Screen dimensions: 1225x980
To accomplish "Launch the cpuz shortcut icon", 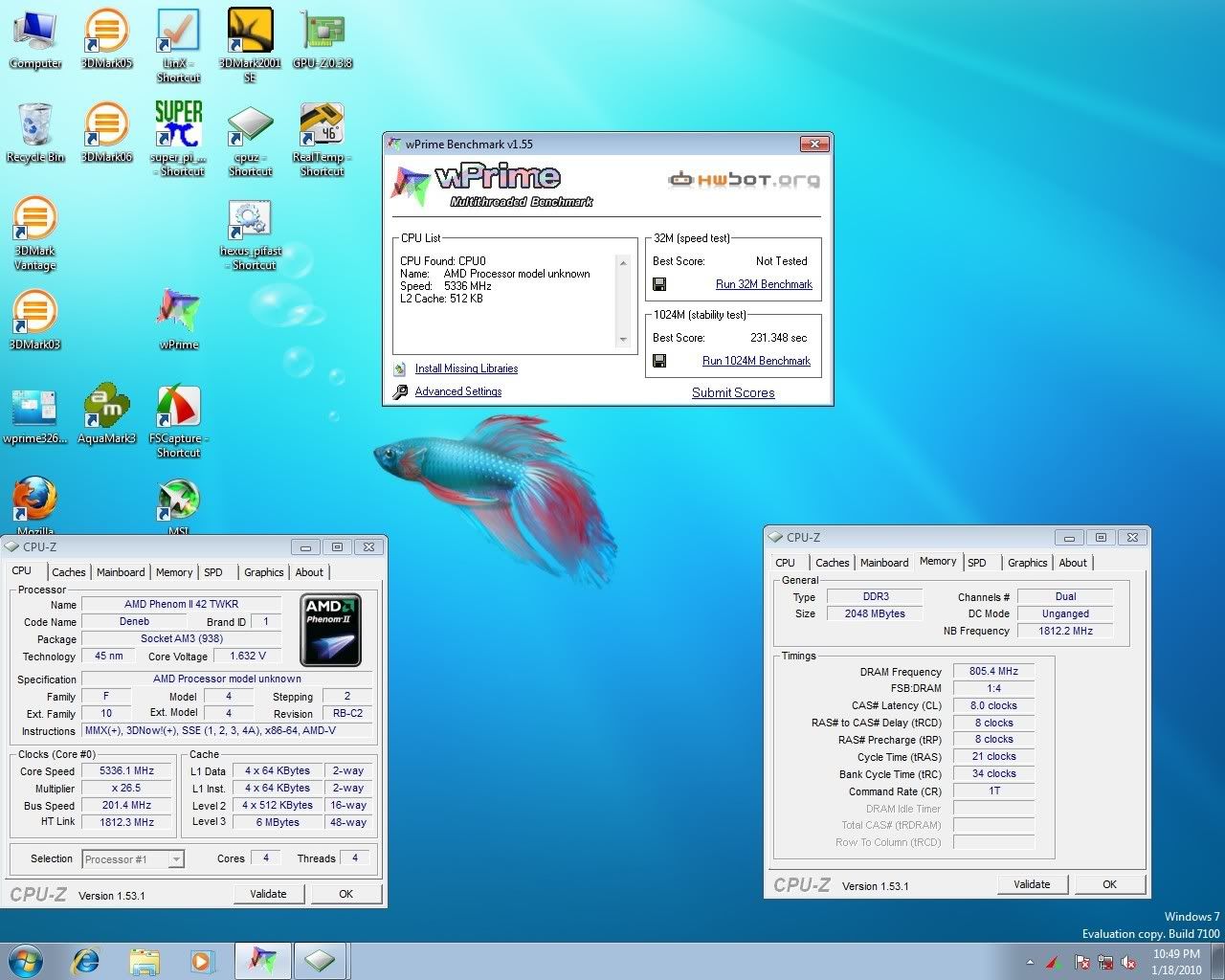I will [250, 139].
